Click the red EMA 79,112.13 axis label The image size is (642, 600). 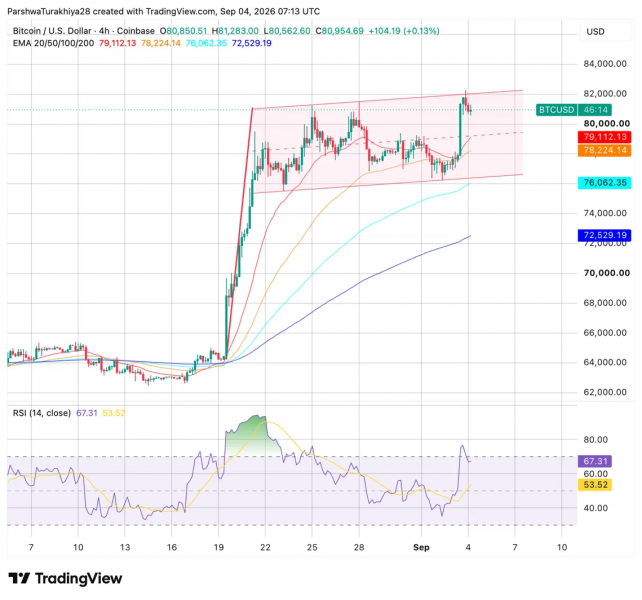click(605, 137)
